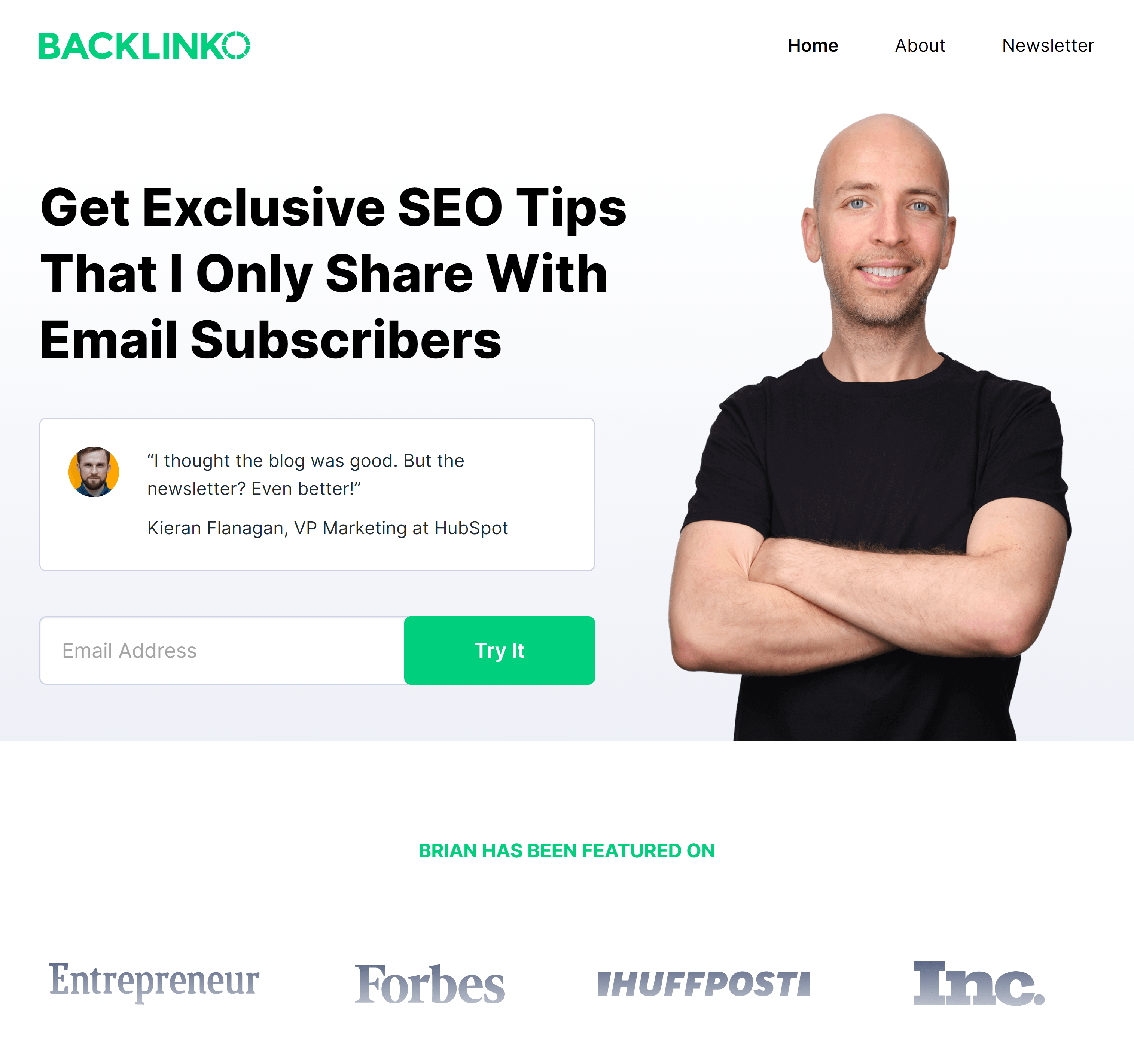1134x1064 pixels.
Task: Click the Brian featured section heading
Action: (567, 852)
